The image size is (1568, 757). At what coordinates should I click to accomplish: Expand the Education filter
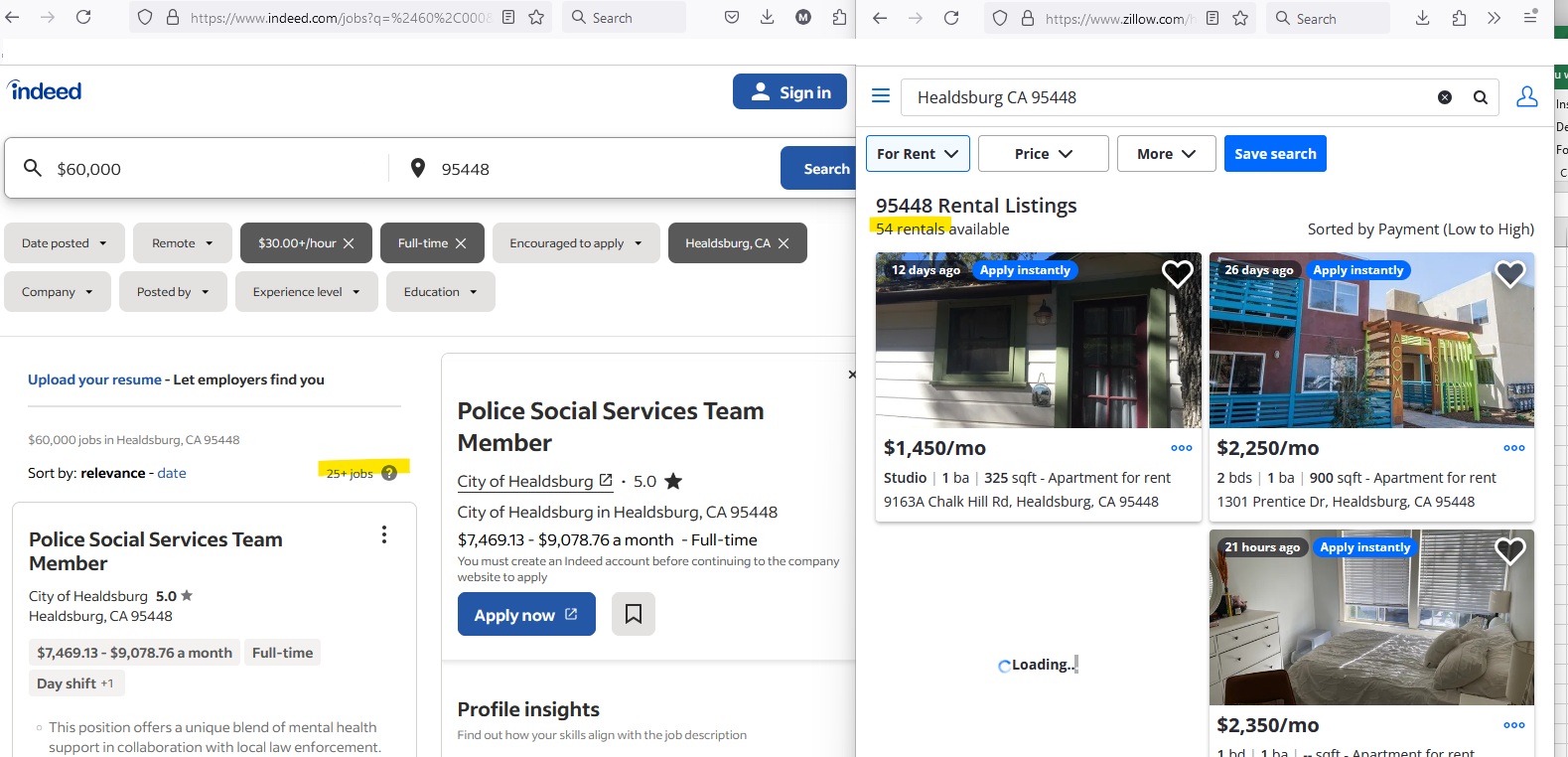point(441,292)
